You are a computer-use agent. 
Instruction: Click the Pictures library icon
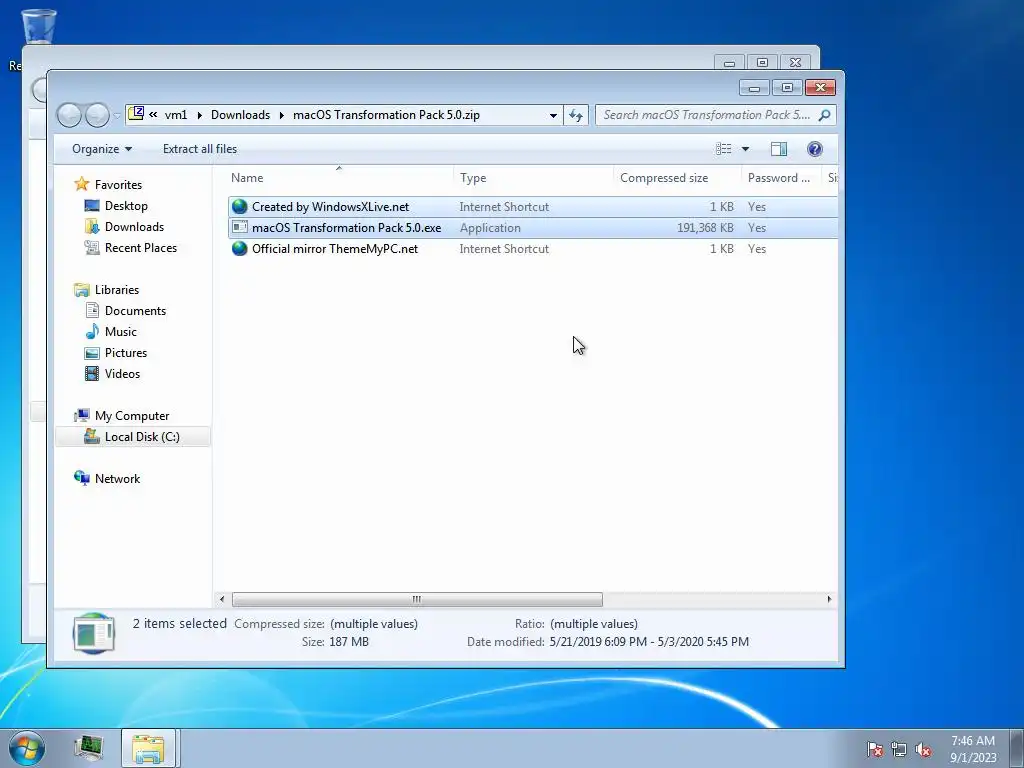[92, 353]
